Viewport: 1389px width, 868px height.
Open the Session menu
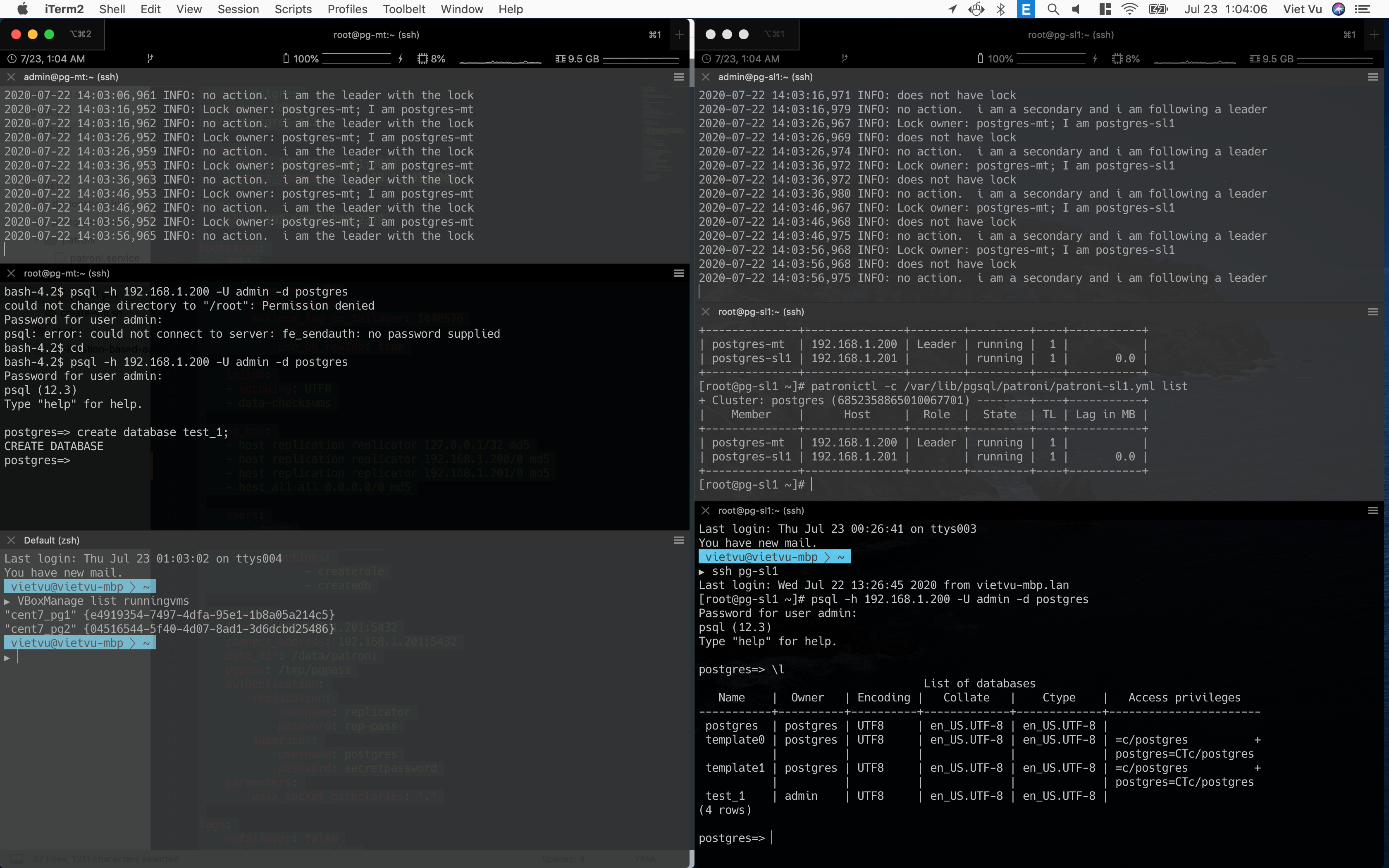[x=238, y=9]
